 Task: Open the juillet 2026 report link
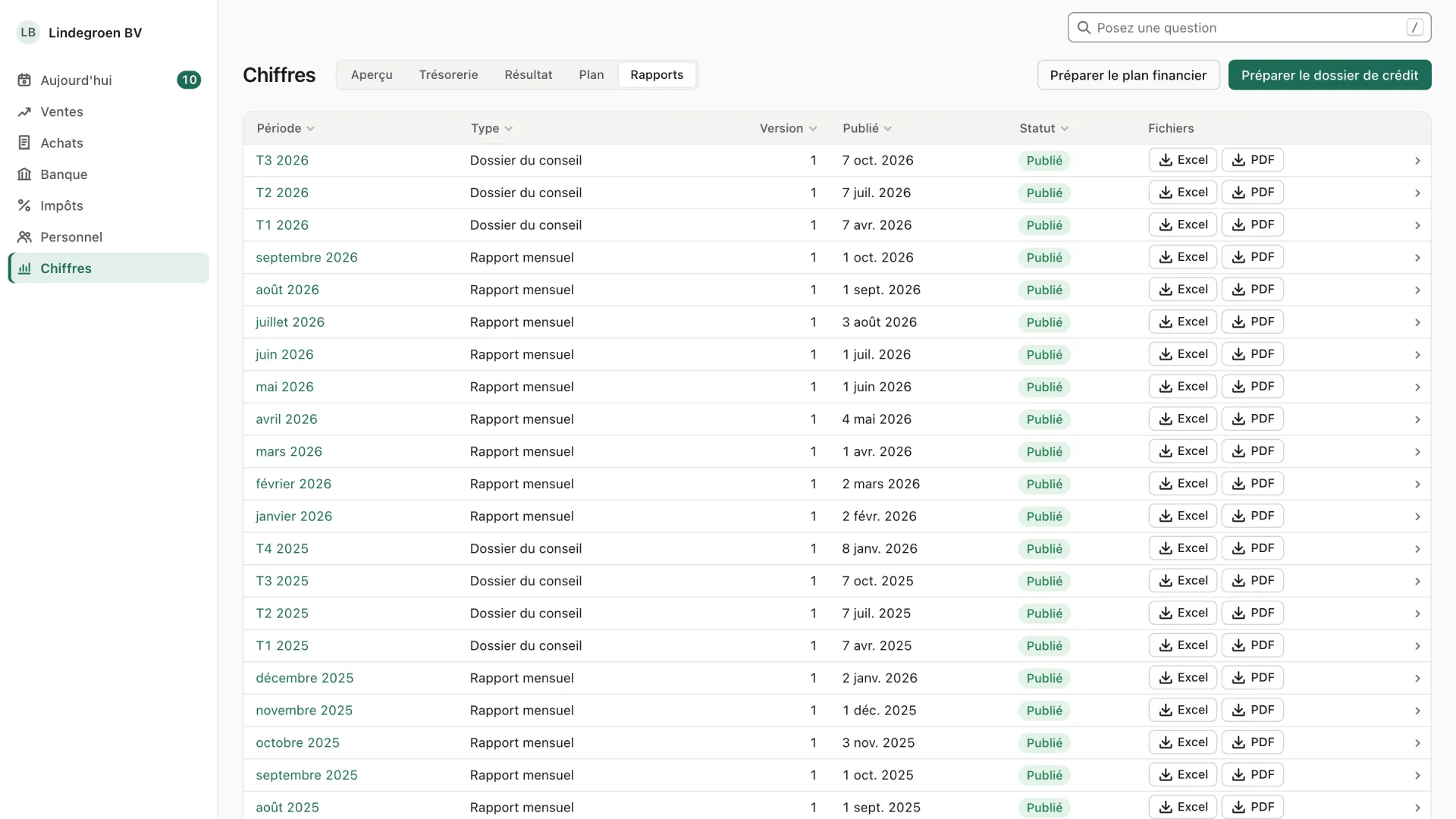click(290, 322)
